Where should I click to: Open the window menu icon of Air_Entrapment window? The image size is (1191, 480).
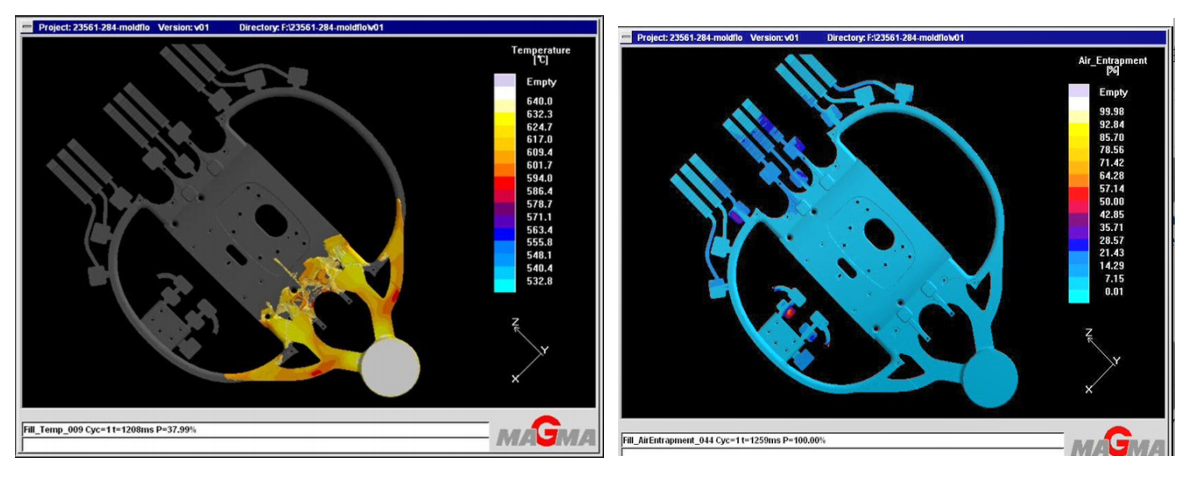(x=627, y=37)
